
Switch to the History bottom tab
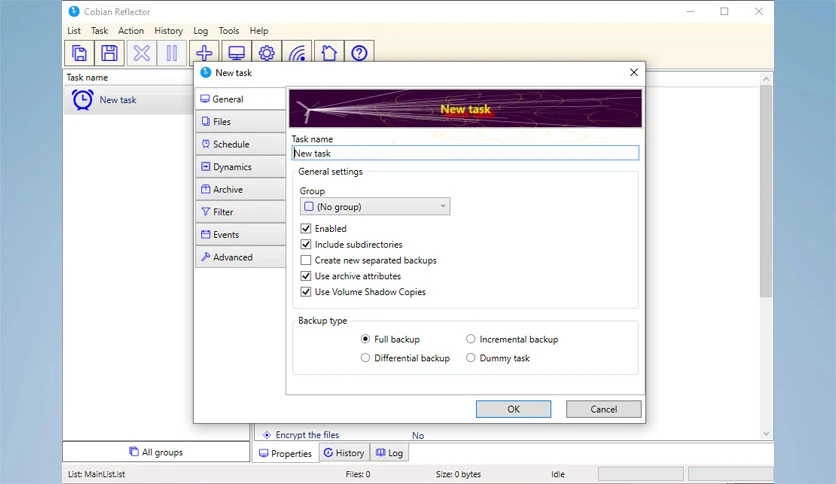coord(344,453)
